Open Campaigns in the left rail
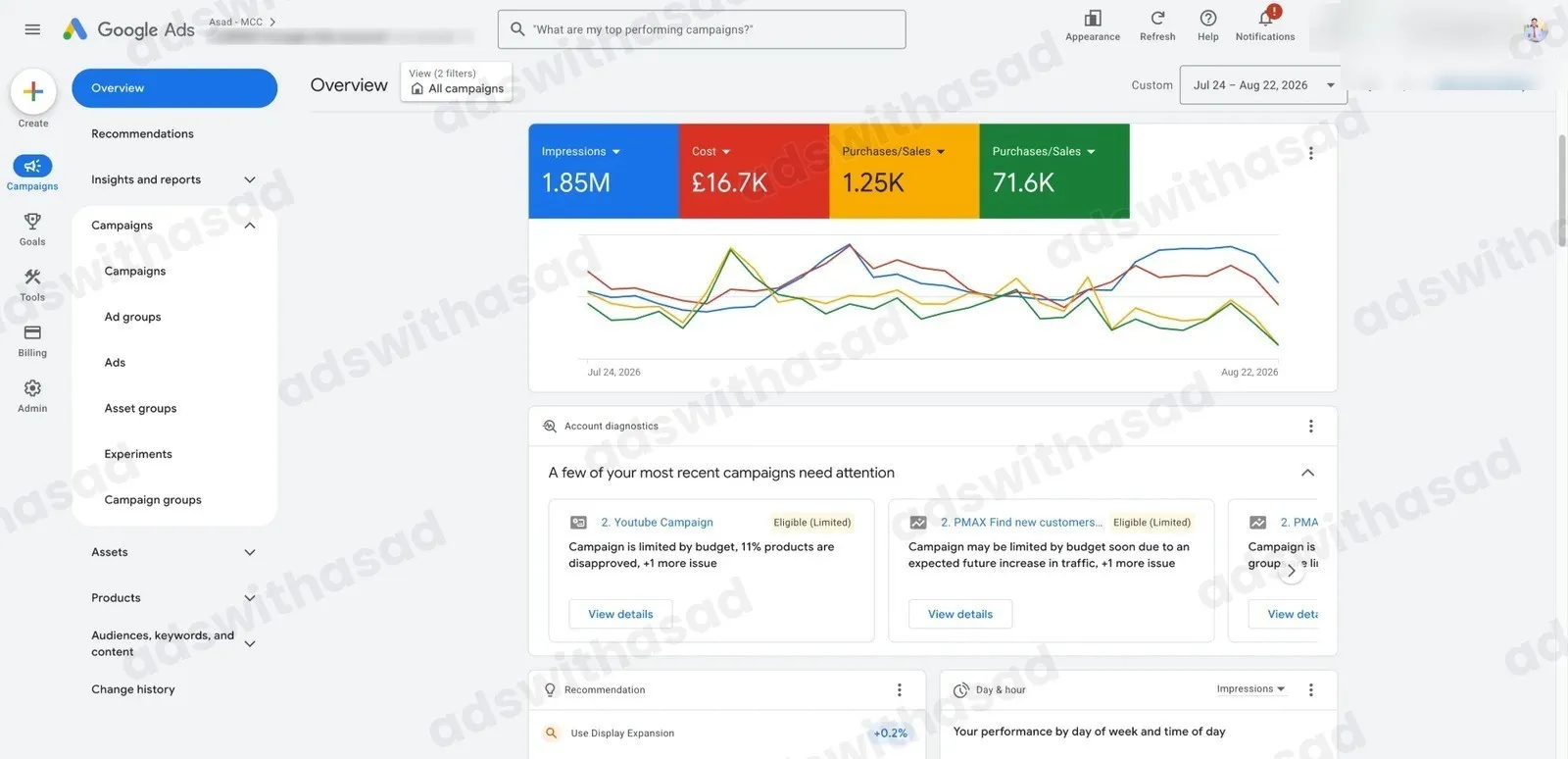This screenshot has width=1568, height=759. click(x=32, y=173)
